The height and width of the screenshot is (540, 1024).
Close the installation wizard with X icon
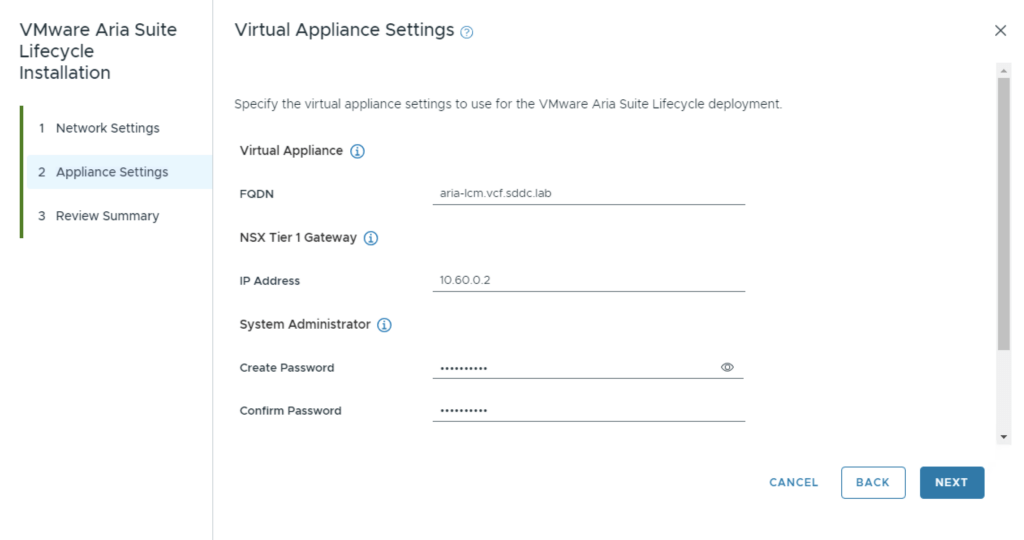1000,31
